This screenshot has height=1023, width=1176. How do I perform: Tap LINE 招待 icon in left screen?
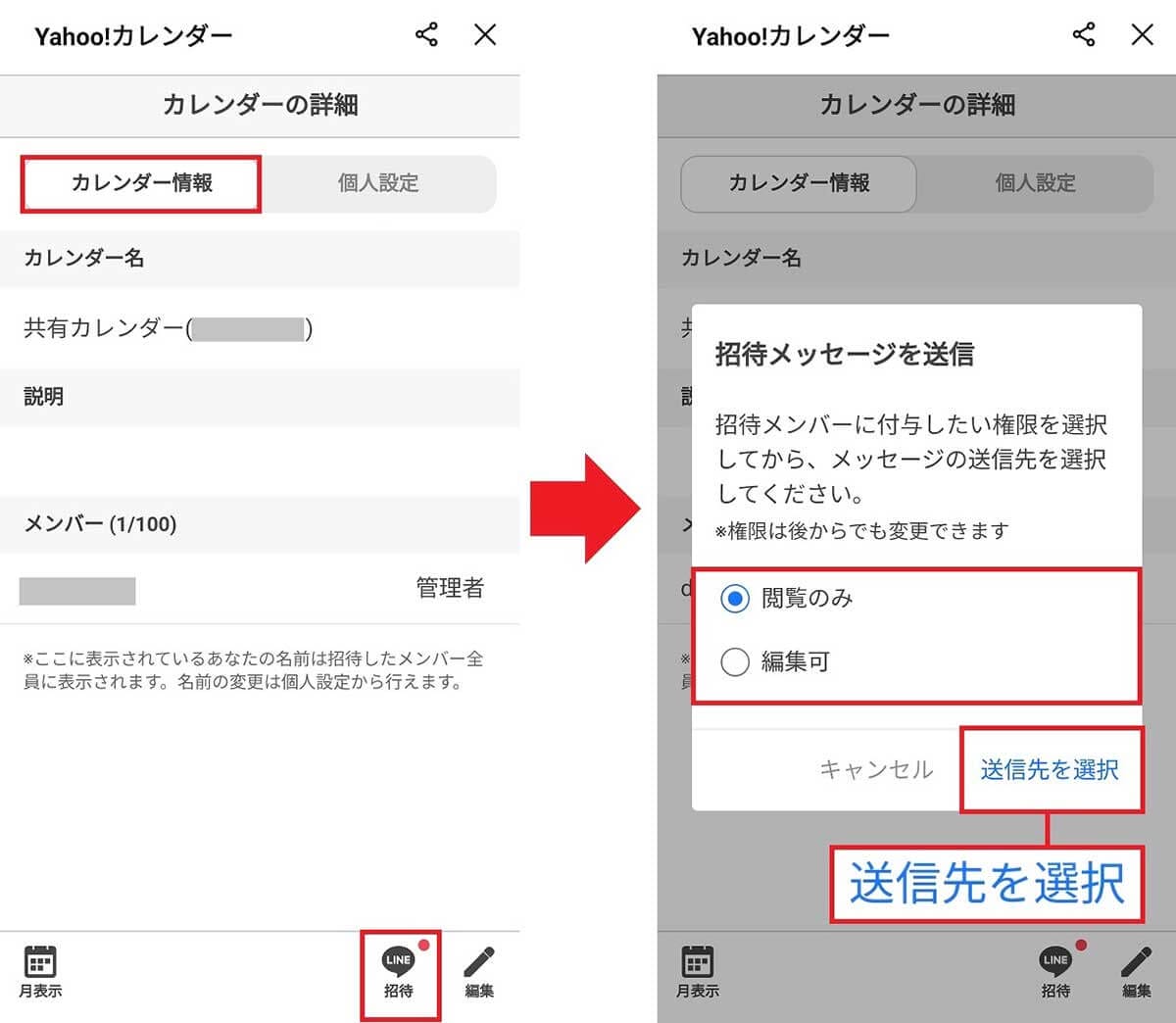coord(399,972)
